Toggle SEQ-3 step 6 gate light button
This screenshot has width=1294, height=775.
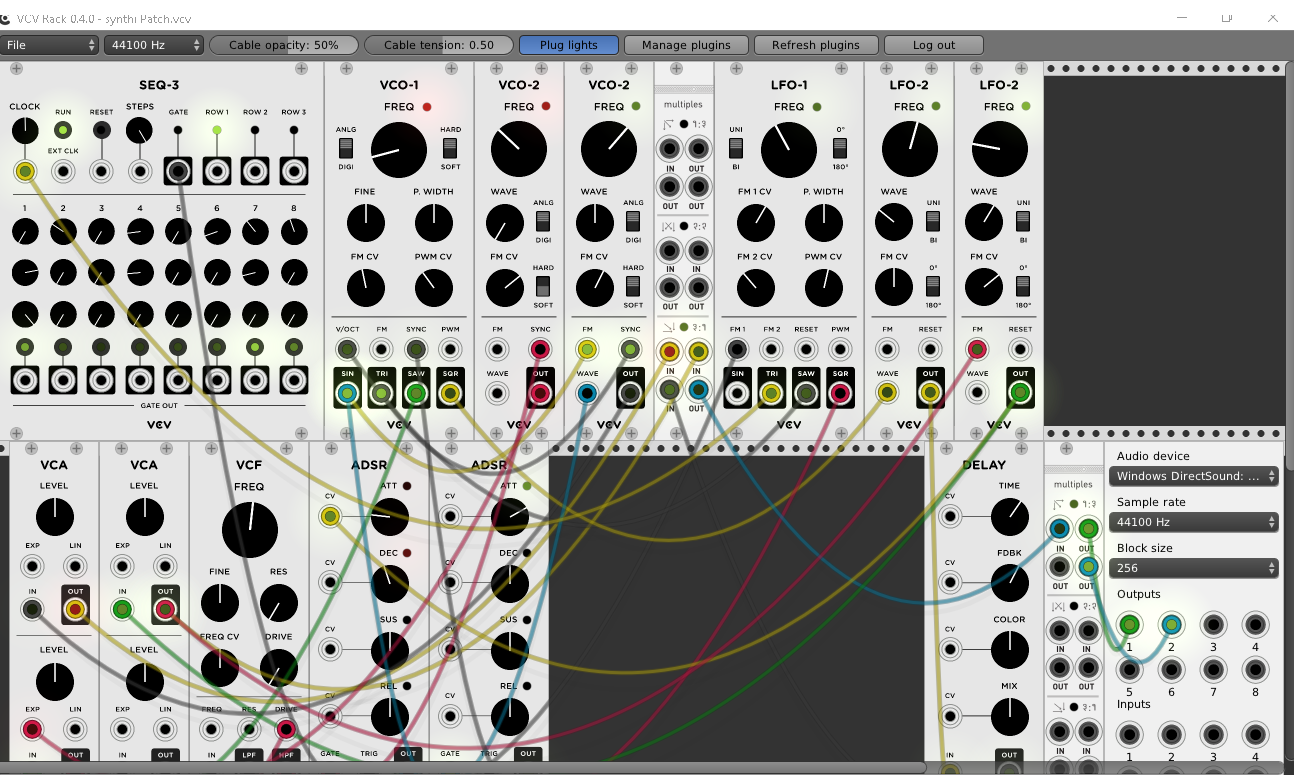[217, 347]
